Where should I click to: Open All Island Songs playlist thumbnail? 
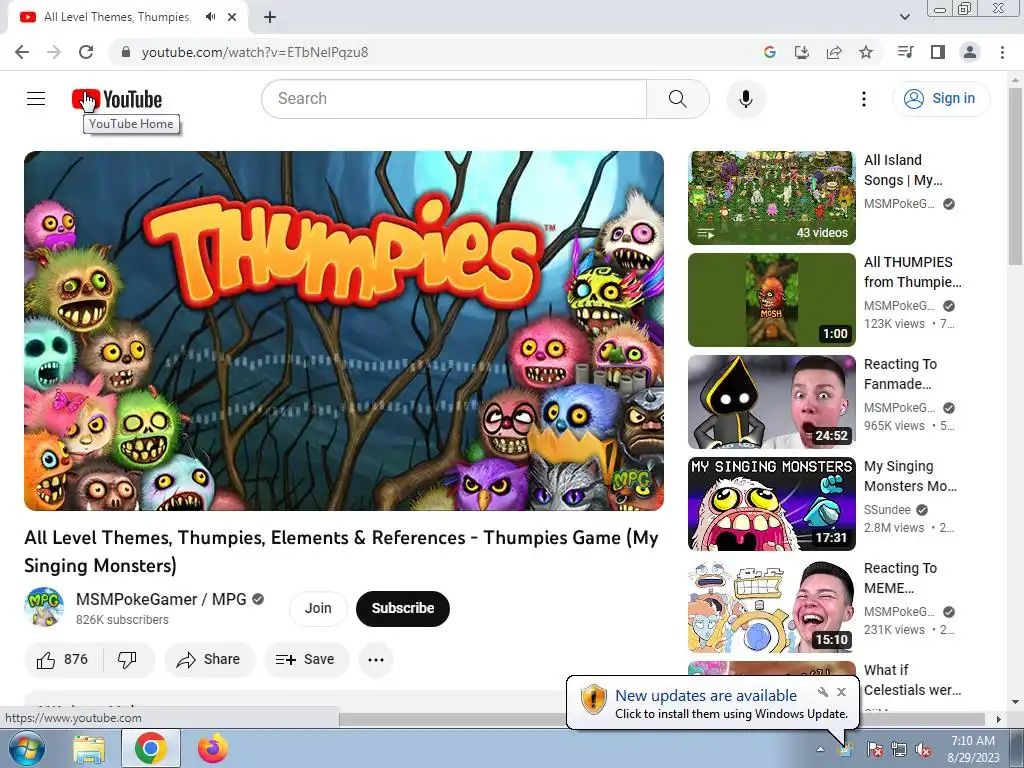(771, 198)
